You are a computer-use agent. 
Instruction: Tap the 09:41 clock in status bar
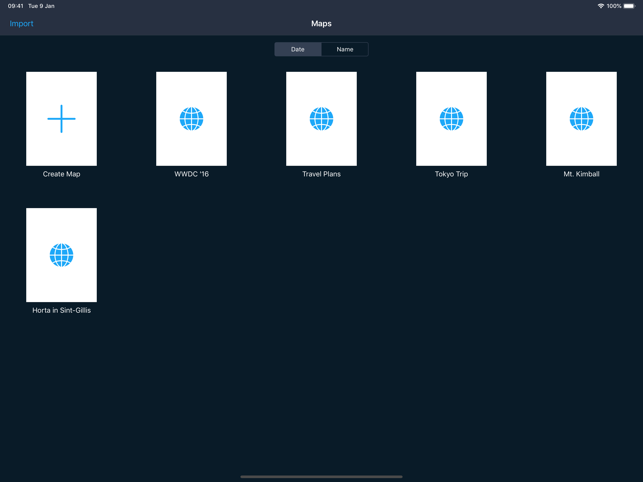(x=16, y=6)
